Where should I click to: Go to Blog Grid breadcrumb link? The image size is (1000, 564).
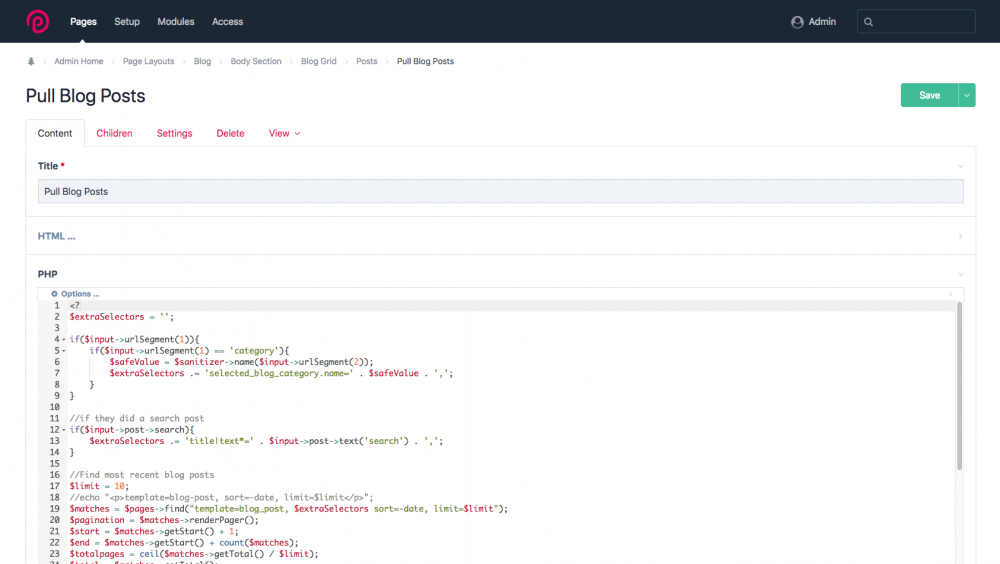pyautogui.click(x=319, y=61)
